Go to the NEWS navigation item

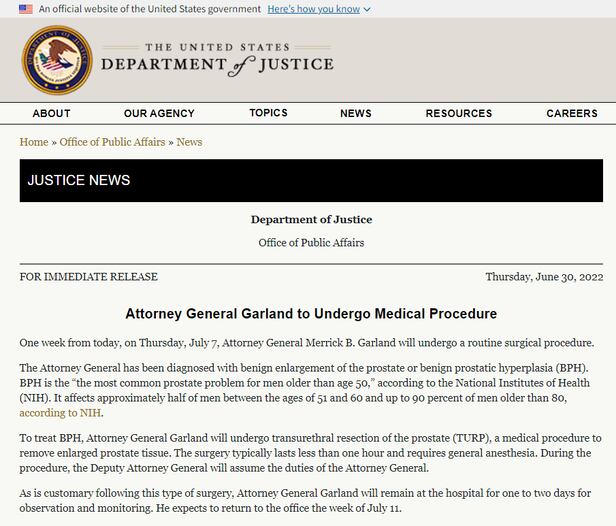(x=356, y=114)
